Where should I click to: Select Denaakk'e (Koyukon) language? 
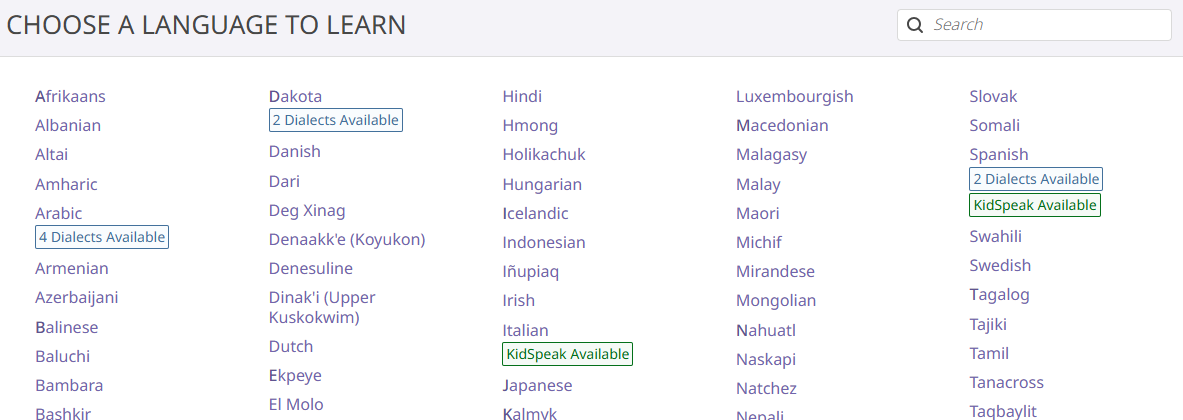coord(347,240)
